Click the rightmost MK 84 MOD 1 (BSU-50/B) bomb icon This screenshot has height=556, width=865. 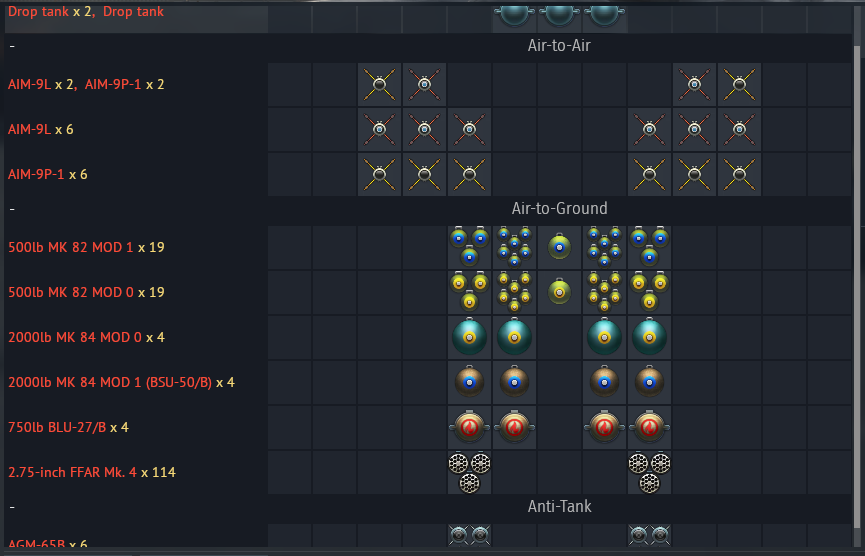(x=649, y=382)
